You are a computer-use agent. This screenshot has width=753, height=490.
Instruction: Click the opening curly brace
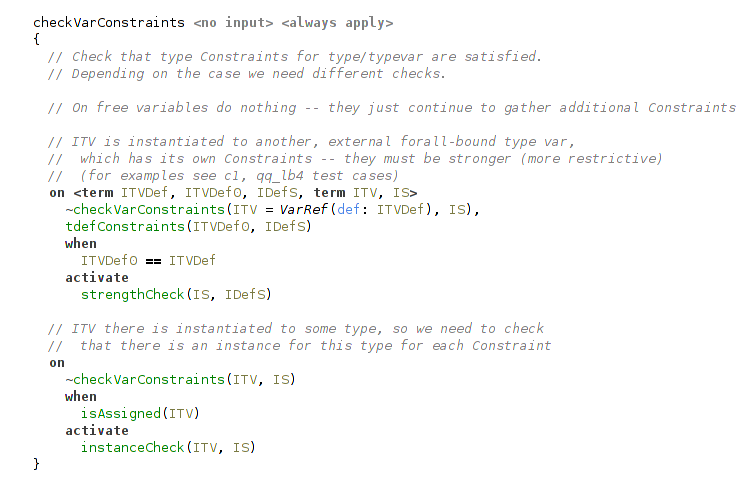[x=36, y=39]
